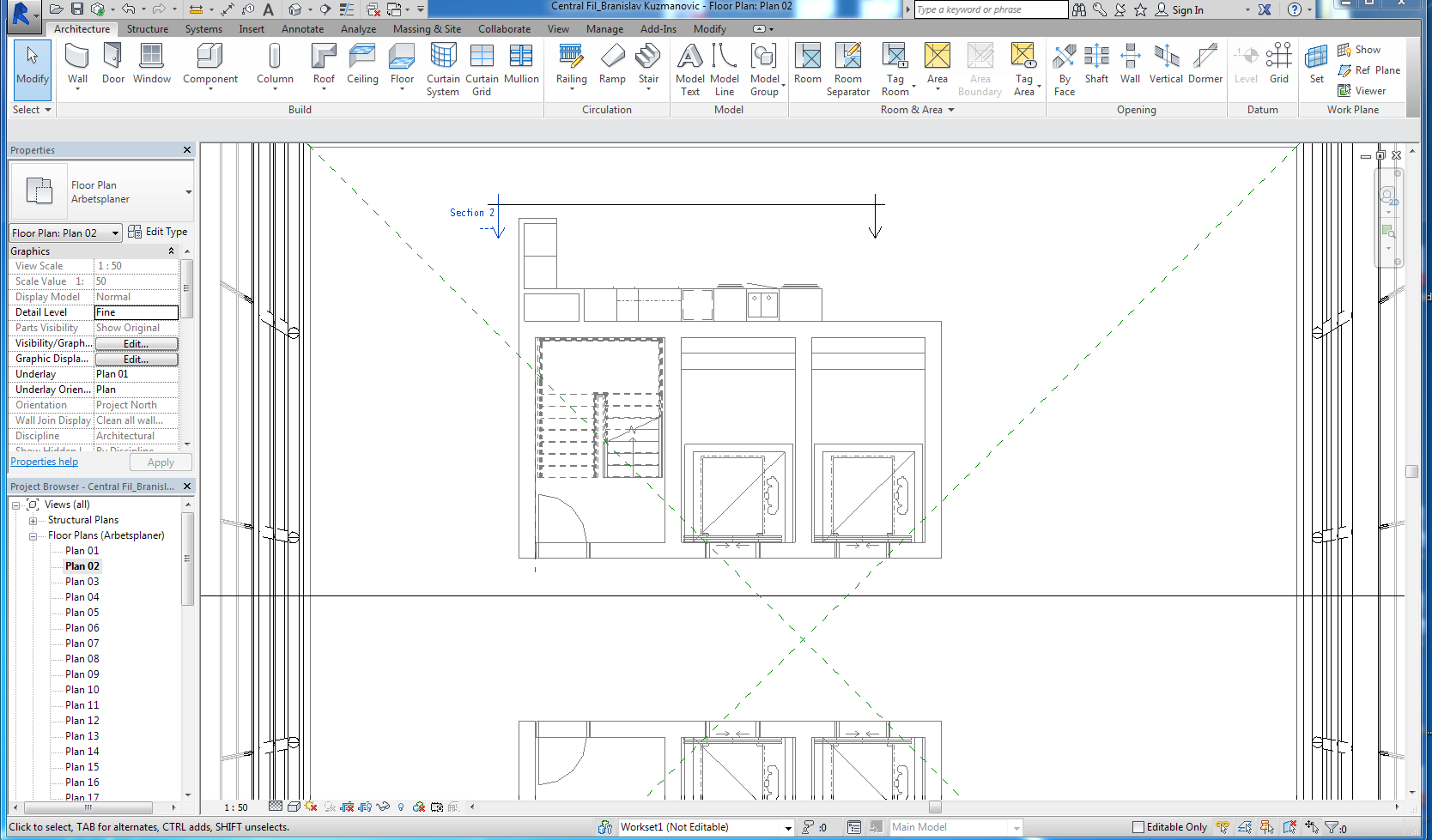Select the Grid datum tool
This screenshot has height=840, width=1432.
[x=1279, y=64]
